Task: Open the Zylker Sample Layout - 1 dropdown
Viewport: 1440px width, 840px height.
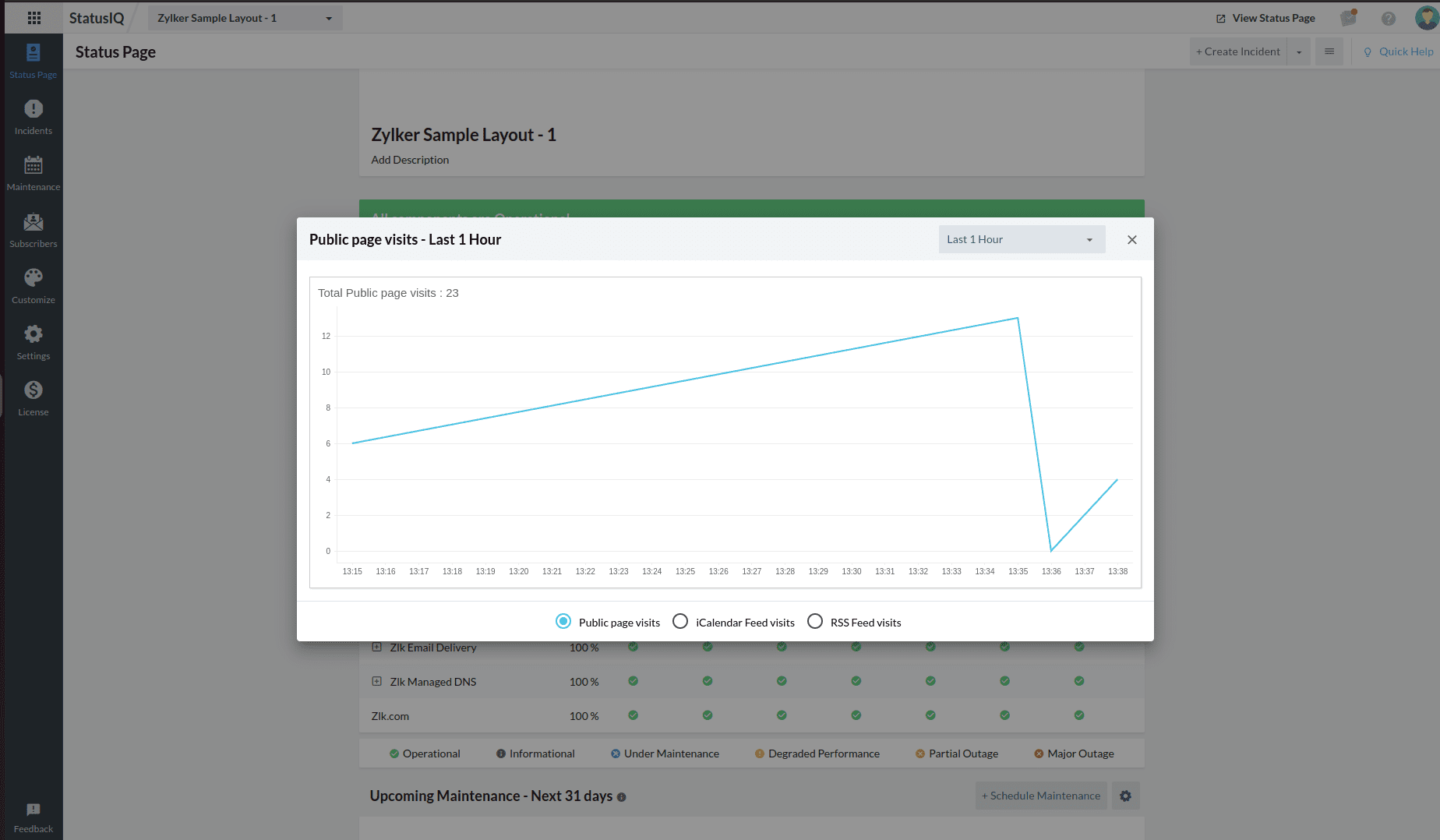Action: tap(245, 18)
